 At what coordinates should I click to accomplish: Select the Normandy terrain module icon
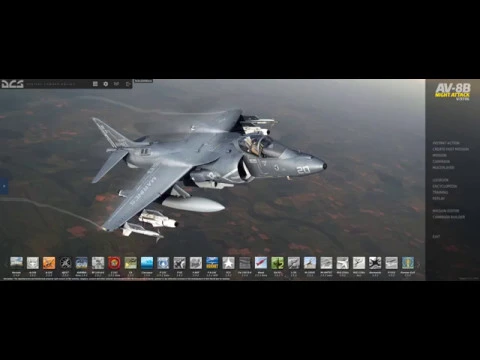click(x=375, y=263)
